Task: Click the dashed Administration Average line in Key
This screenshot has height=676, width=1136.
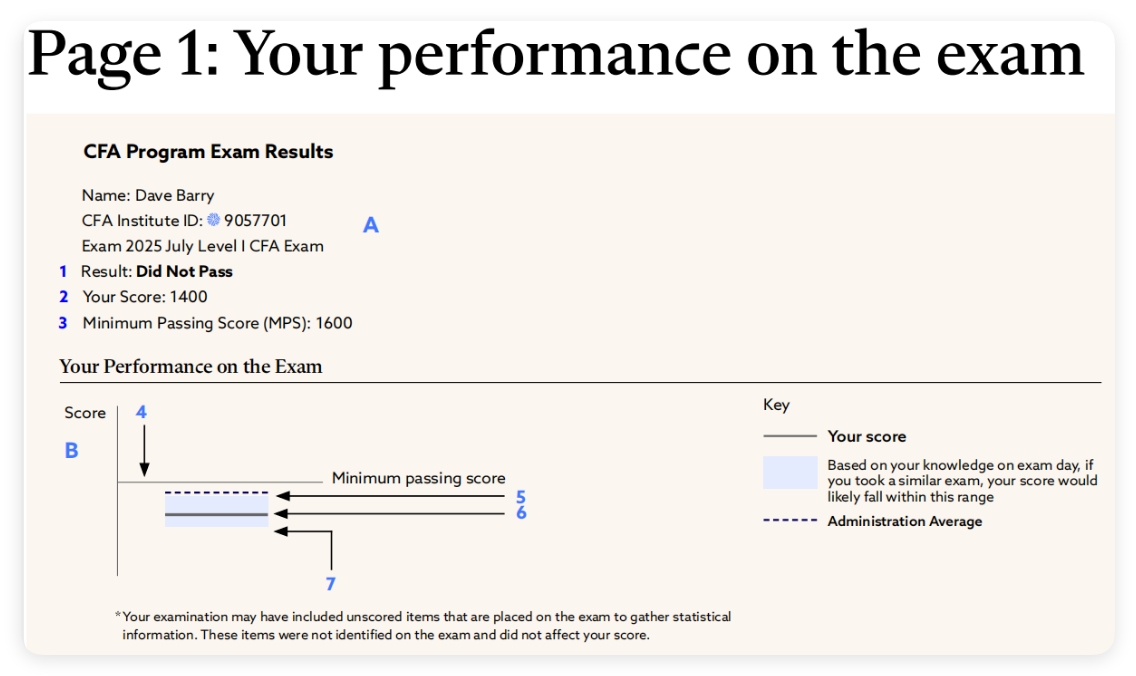Action: tap(790, 521)
